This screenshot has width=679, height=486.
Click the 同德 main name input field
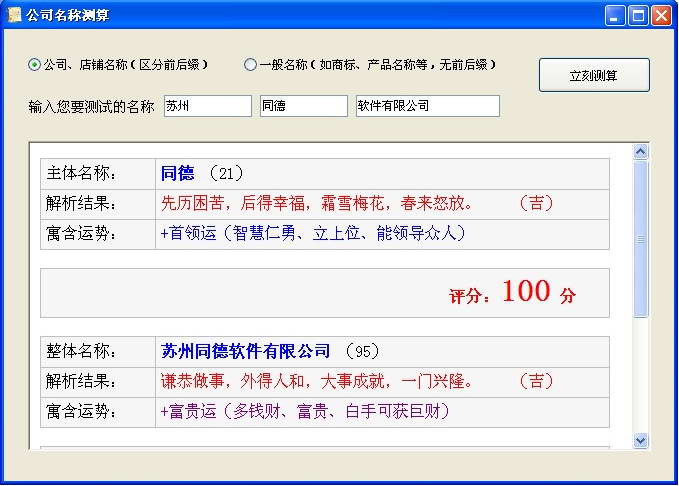click(x=304, y=106)
